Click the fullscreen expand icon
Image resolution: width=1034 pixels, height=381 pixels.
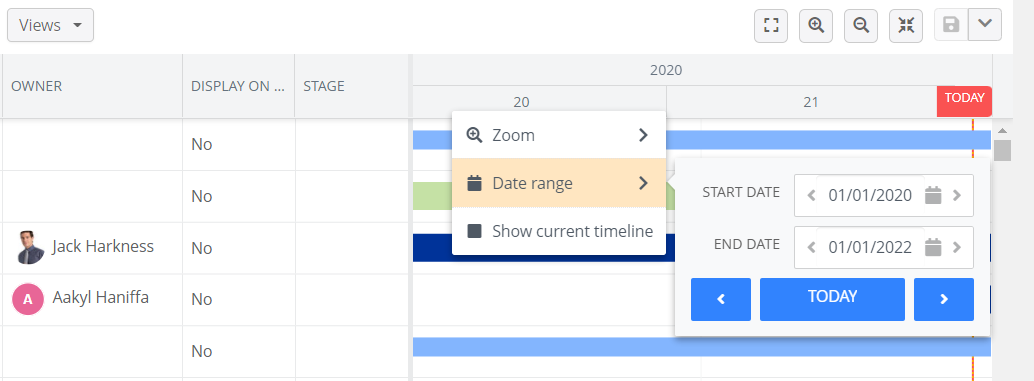pos(771,26)
